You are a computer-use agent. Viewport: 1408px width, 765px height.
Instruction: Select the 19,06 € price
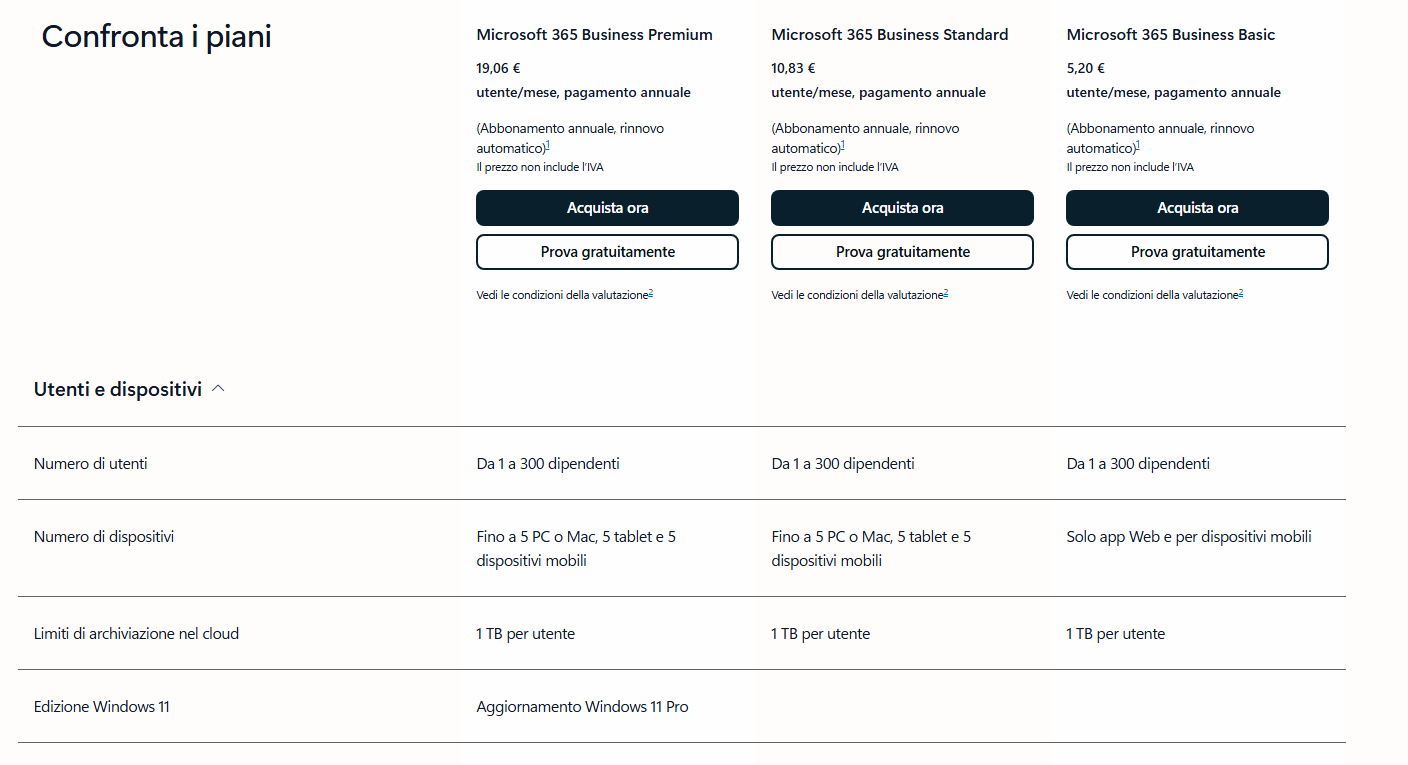coord(498,69)
